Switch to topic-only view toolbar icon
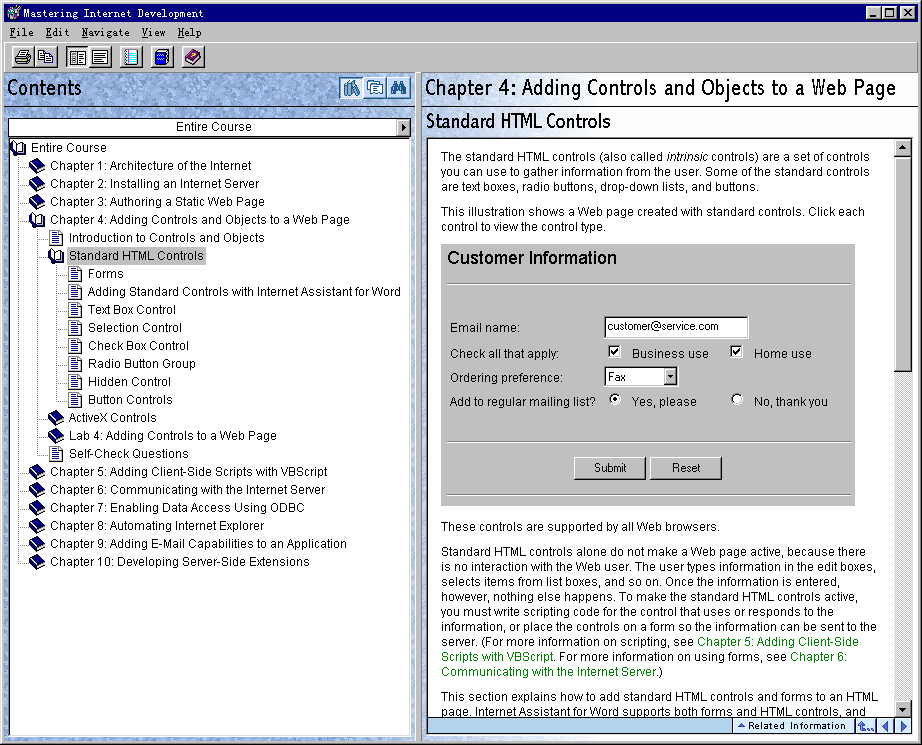The width and height of the screenshot is (922, 745). [x=100, y=57]
